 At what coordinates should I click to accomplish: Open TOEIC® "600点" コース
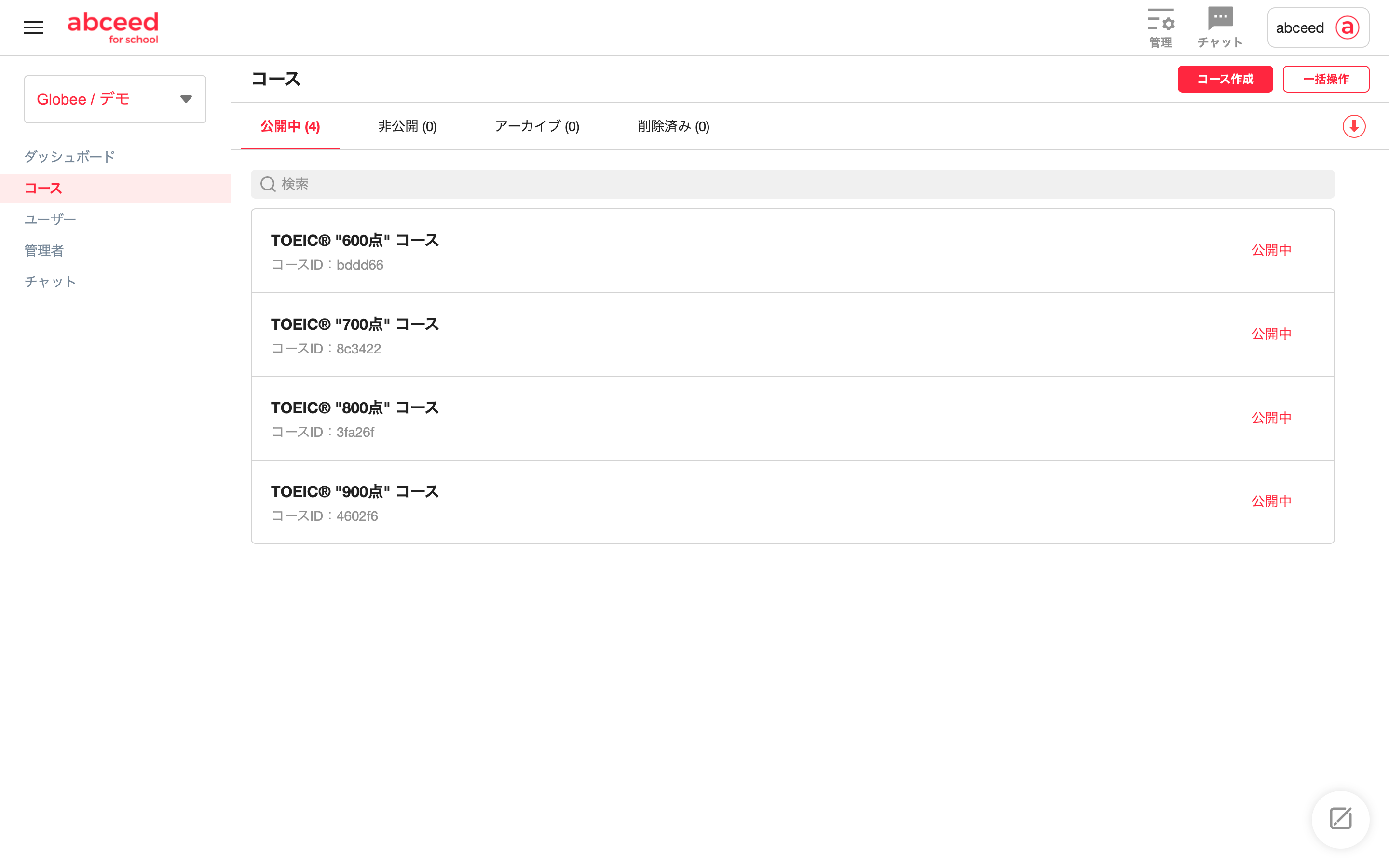point(793,251)
